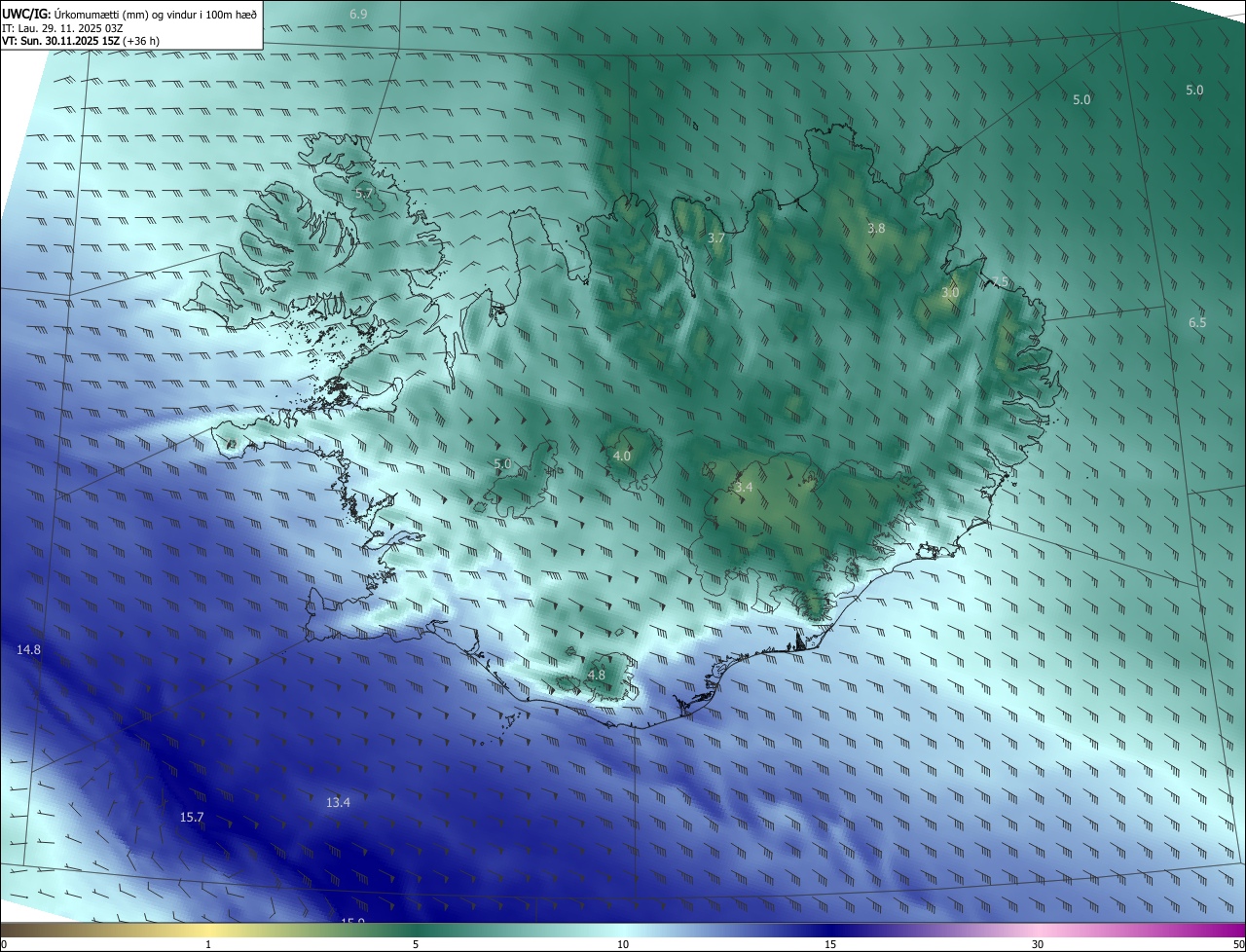Click the '10' tick label on the colour scale
Image resolution: width=1246 pixels, height=952 pixels.
[x=623, y=944]
